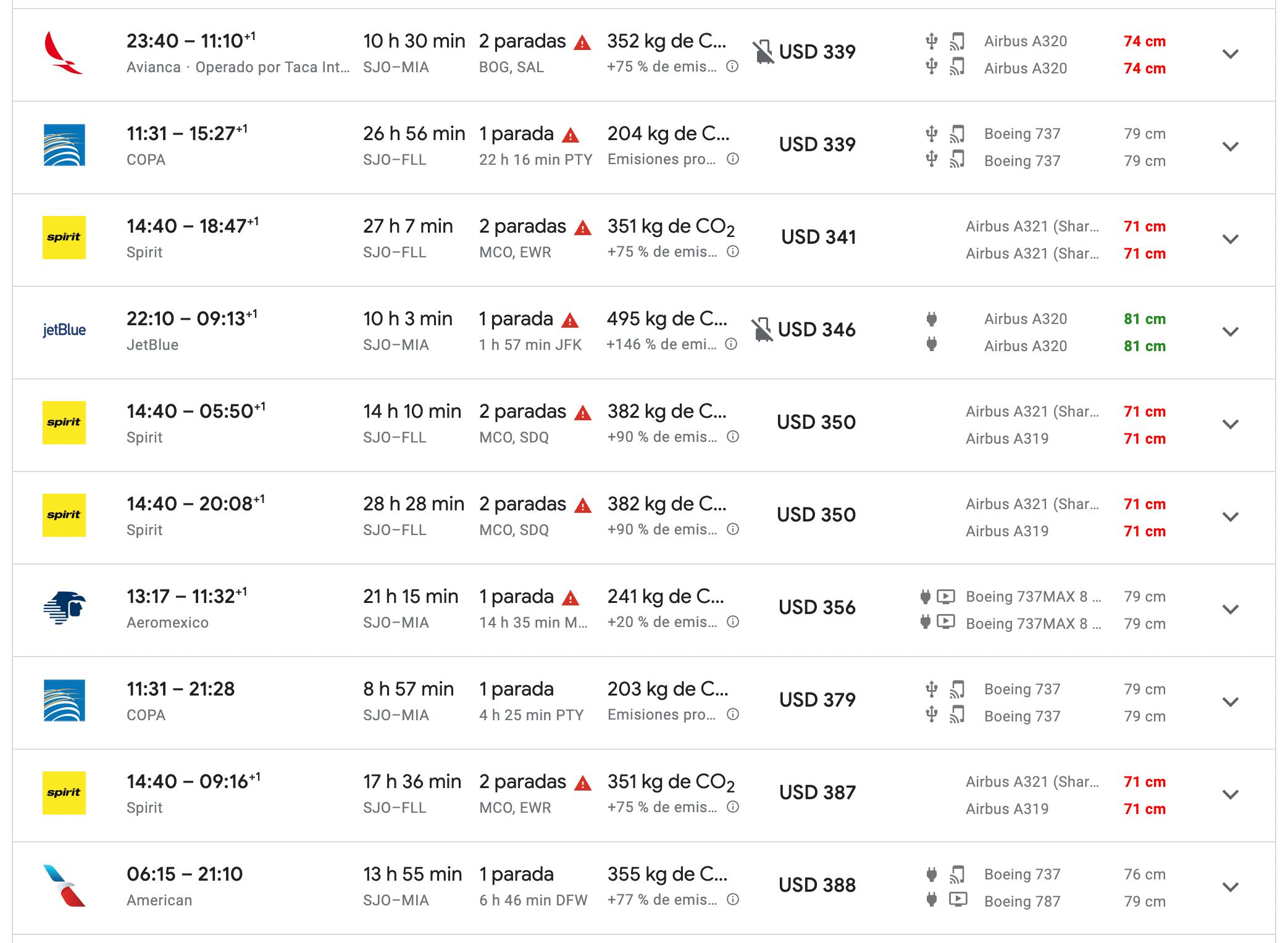Click the emissions info icon on the JetBlue row
Viewport: 1288px width, 943px height.
pyautogui.click(x=731, y=344)
